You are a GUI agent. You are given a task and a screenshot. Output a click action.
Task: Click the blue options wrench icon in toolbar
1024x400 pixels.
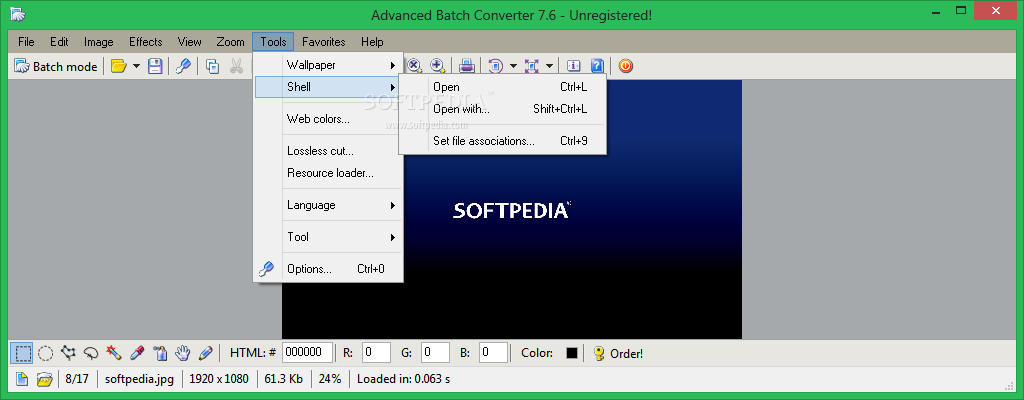pyautogui.click(x=184, y=66)
